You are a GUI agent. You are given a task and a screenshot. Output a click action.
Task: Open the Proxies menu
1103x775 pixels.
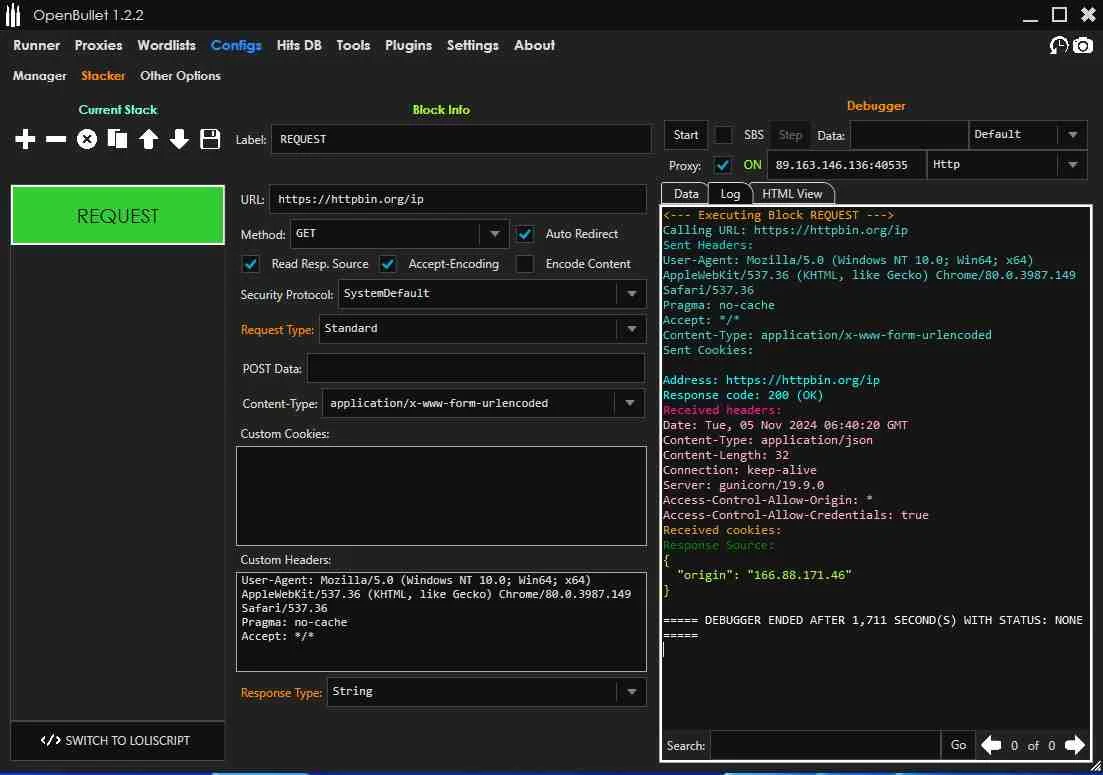tap(98, 45)
